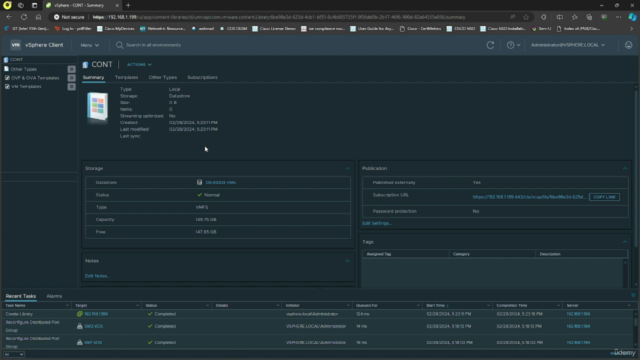Click the SW2-VDS switch icon in tasks

tap(80, 326)
